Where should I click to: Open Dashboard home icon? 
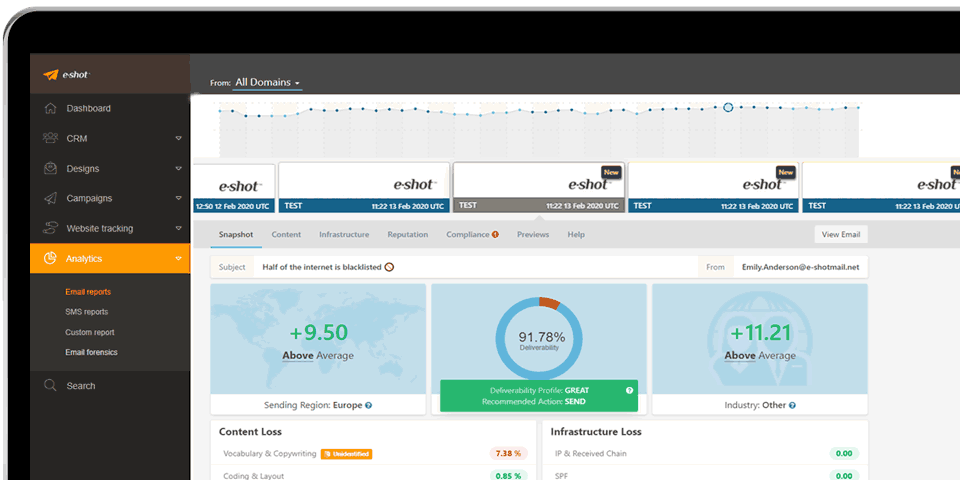[x=51, y=108]
